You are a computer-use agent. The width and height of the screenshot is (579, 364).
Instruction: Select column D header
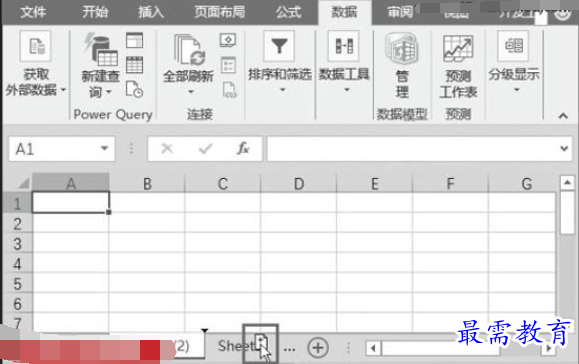click(x=298, y=183)
